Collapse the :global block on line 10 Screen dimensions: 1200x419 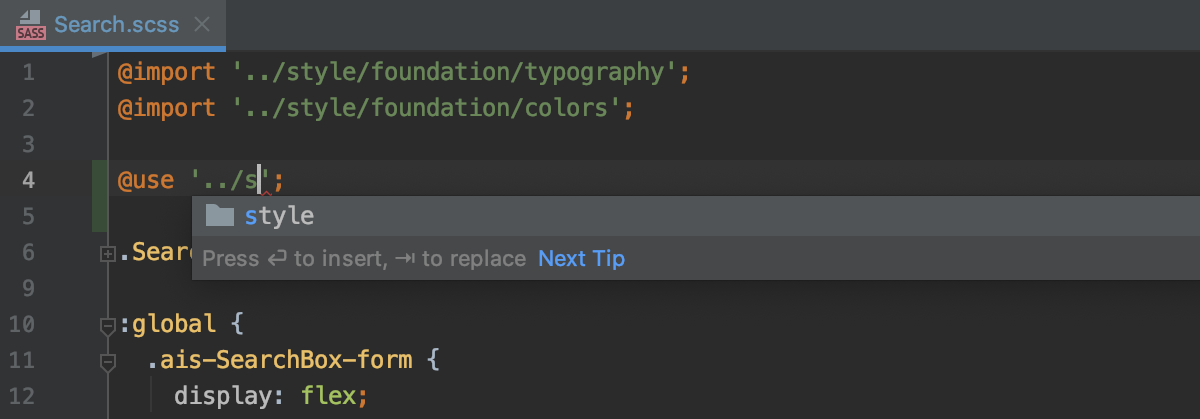108,325
